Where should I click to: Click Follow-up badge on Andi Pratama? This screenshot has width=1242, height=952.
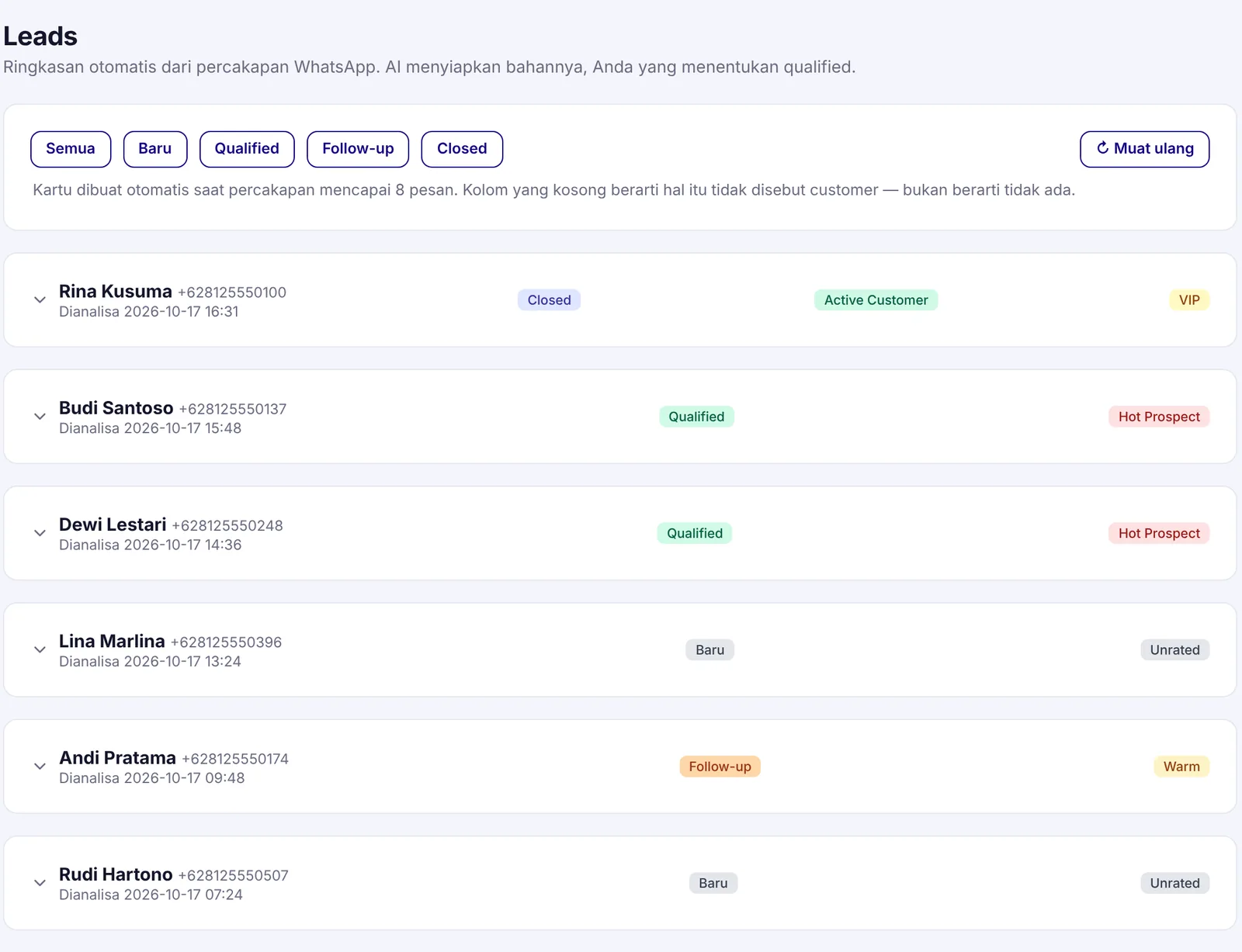(x=720, y=767)
